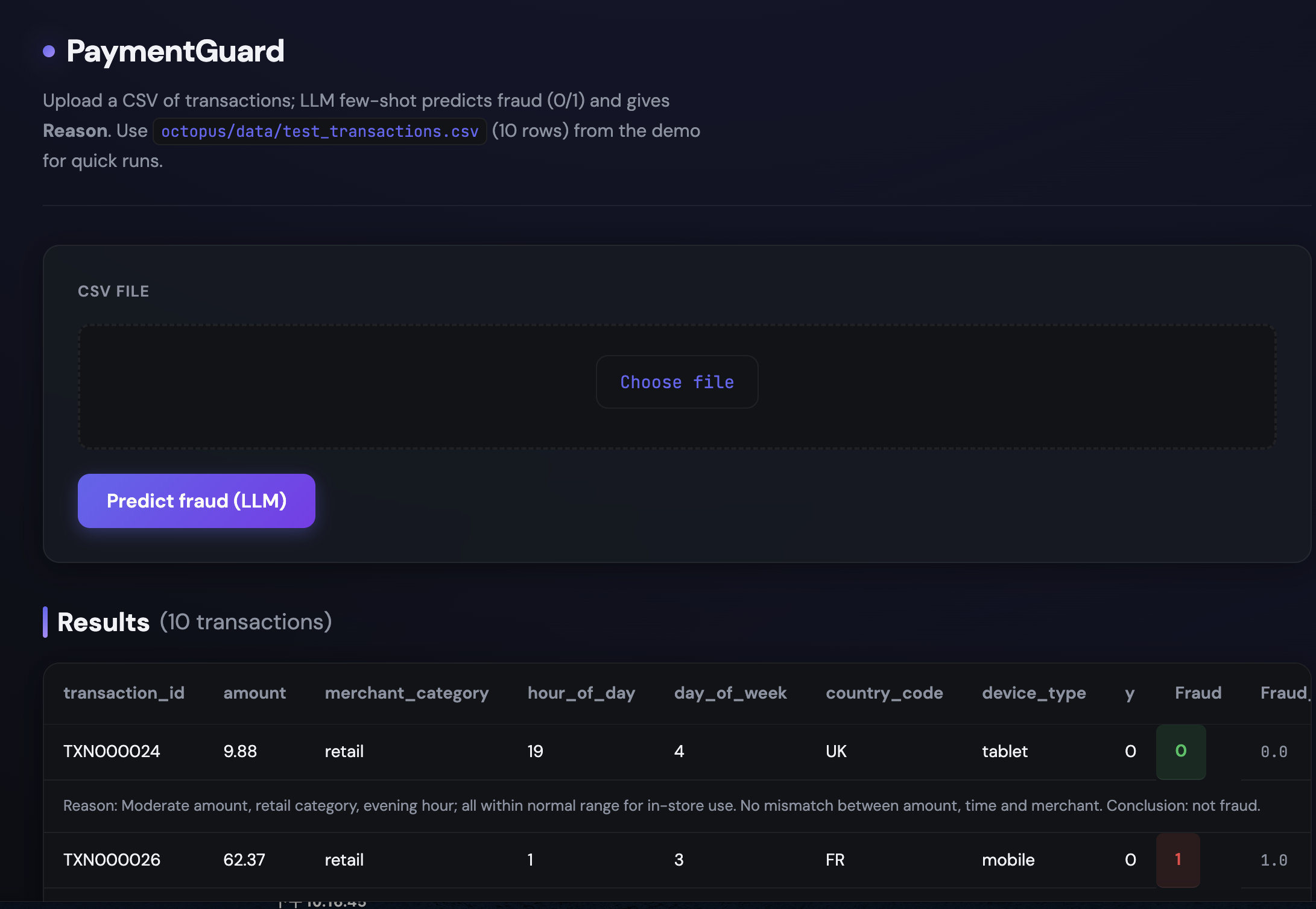Click the test_transactions.csv path code
Viewport: 1316px width, 909px height.
click(320, 131)
